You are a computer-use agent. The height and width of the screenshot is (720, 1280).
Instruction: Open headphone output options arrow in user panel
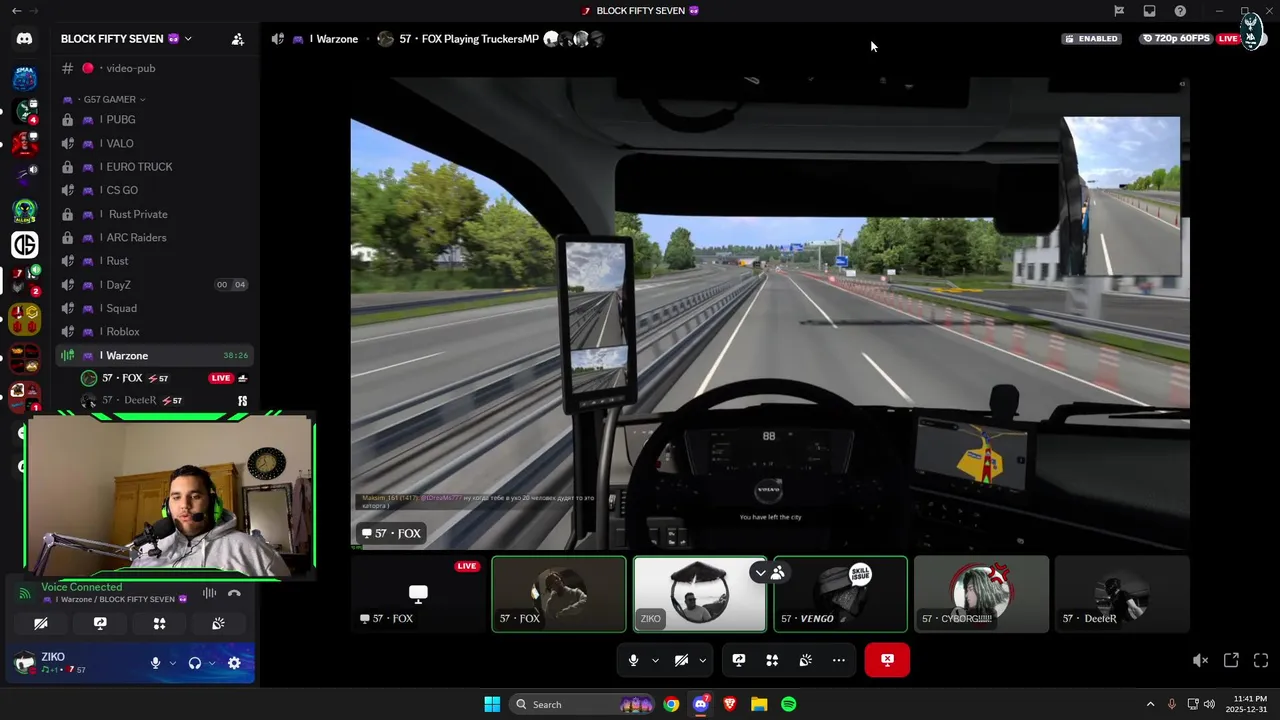(212, 663)
